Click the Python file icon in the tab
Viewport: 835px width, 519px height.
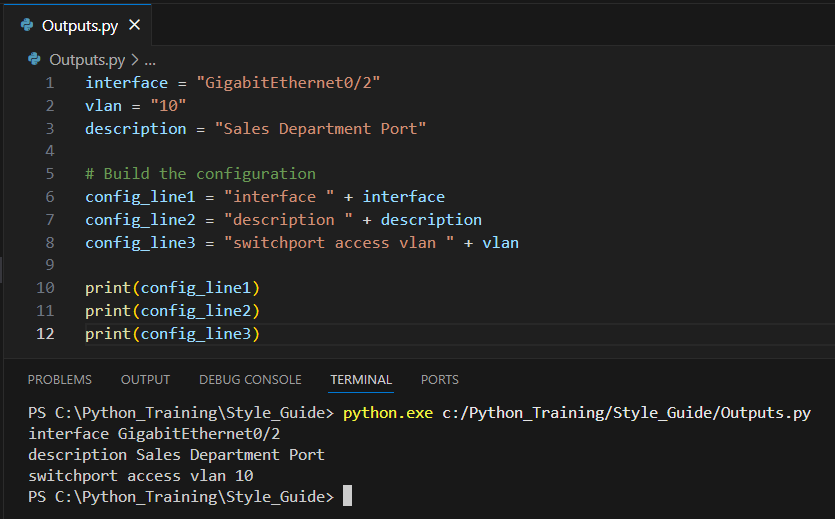tap(27, 25)
